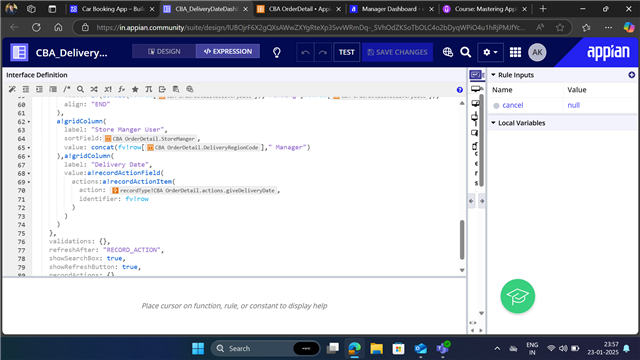
Task: Click the pi constant toolbar icon
Action: [x=149, y=89]
